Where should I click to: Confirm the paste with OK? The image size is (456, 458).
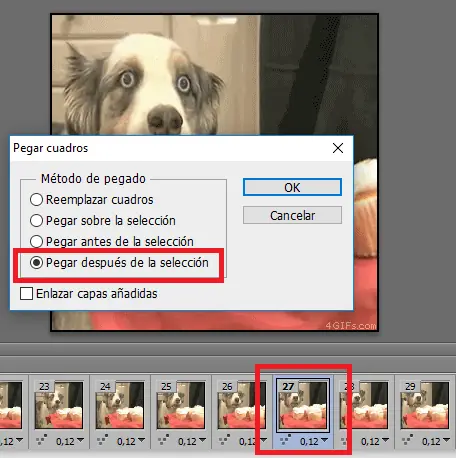coord(292,187)
